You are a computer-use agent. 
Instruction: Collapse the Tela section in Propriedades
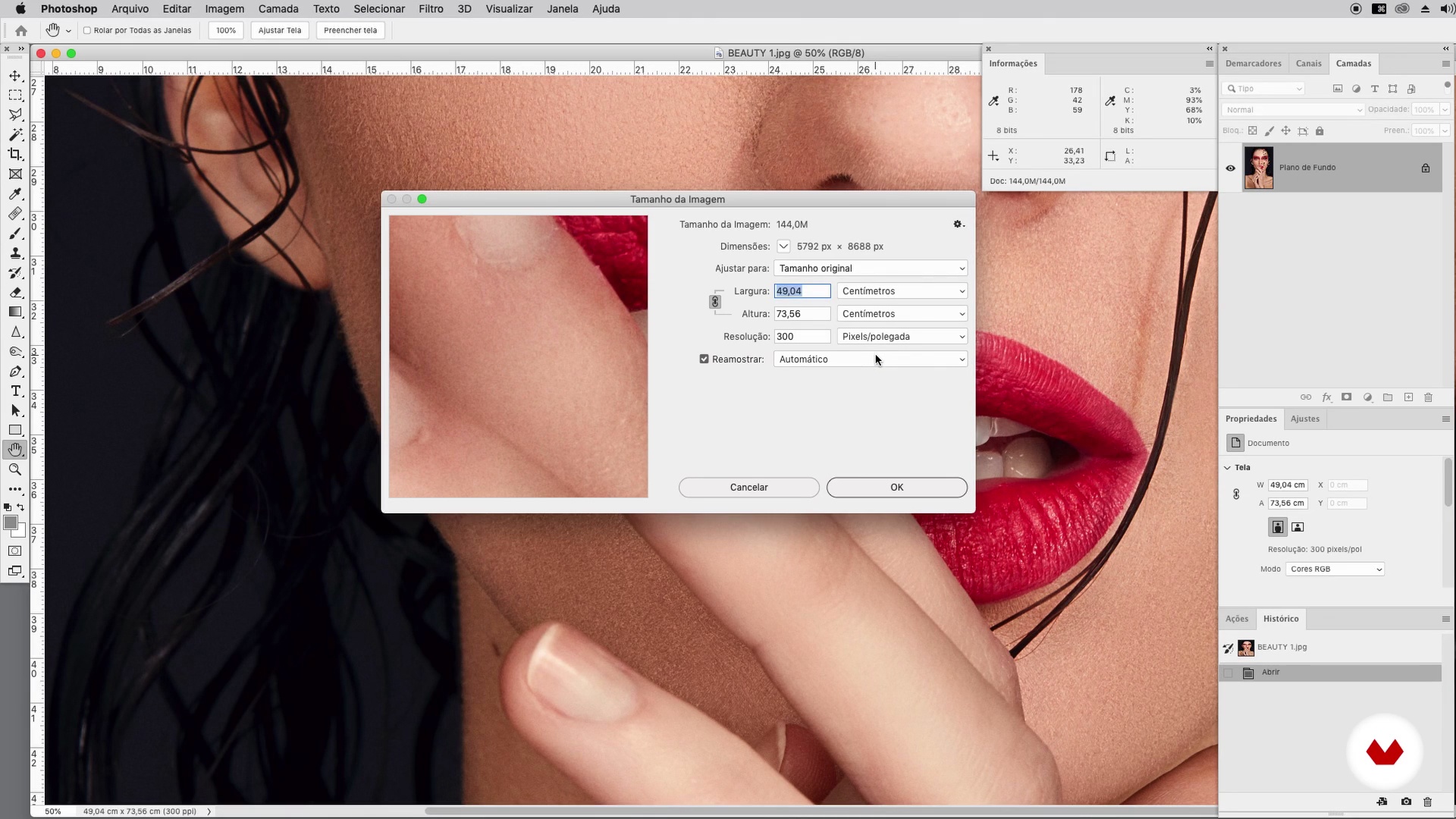(x=1228, y=468)
